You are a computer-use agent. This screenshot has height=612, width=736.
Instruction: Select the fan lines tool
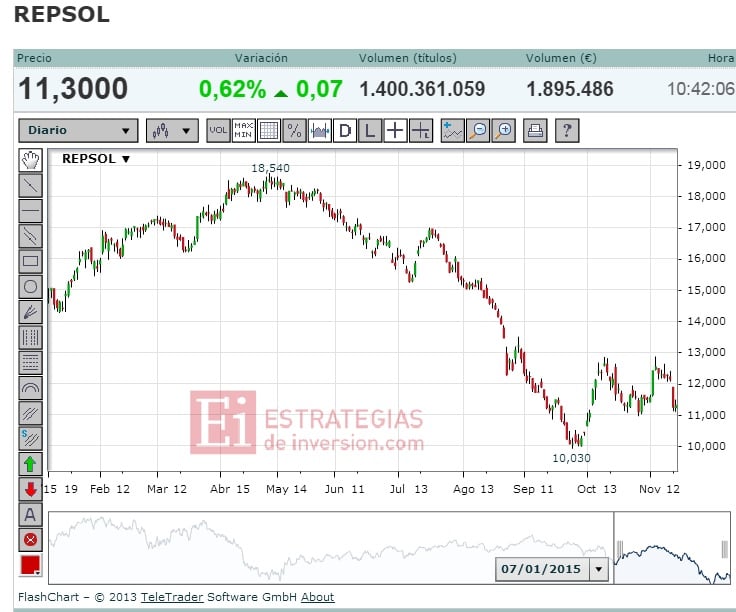coord(31,312)
